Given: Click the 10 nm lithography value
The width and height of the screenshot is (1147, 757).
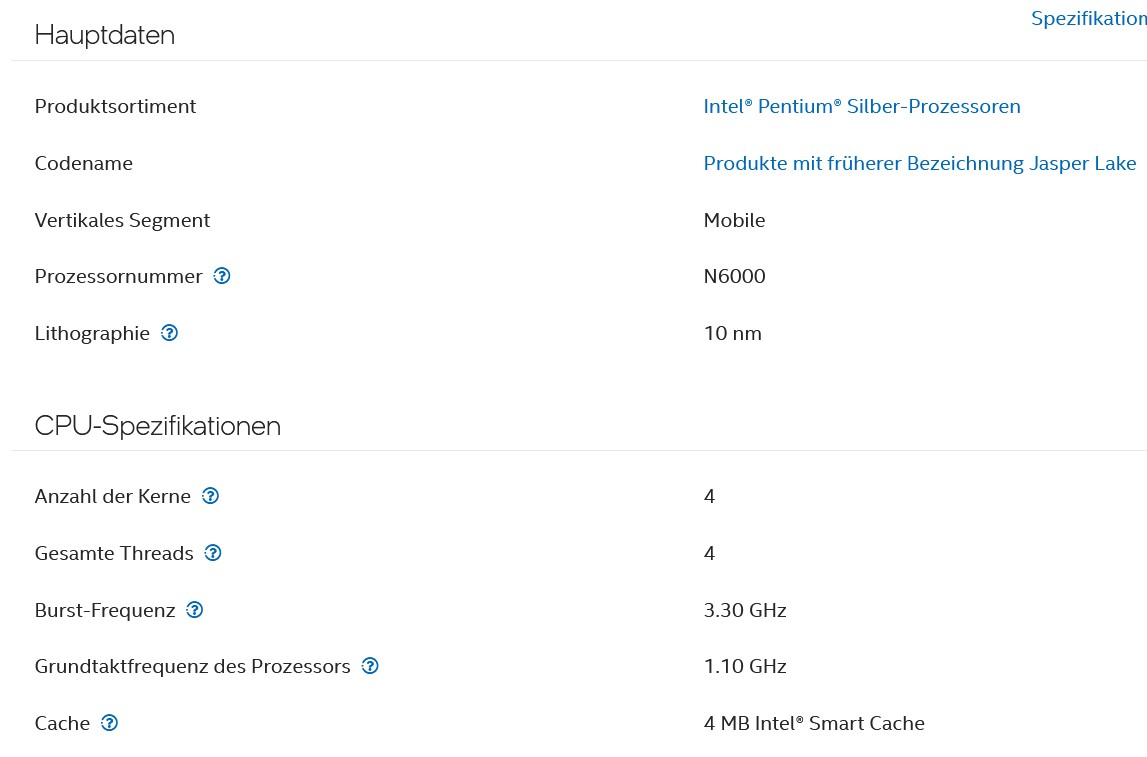Looking at the screenshot, I should [x=732, y=333].
